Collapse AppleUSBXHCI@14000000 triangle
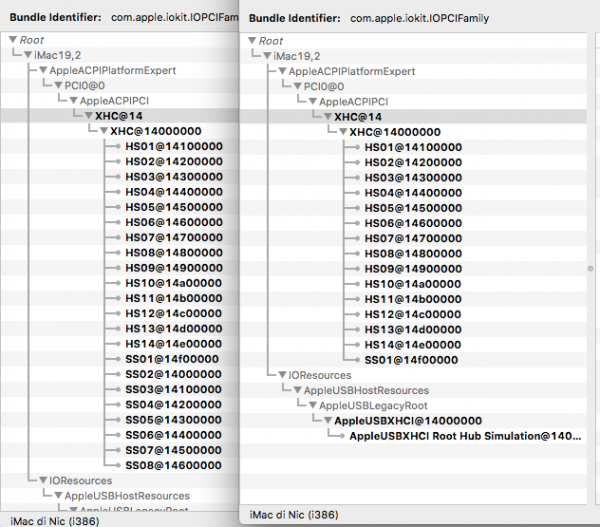Viewport: 600px width, 527px height. point(328,421)
